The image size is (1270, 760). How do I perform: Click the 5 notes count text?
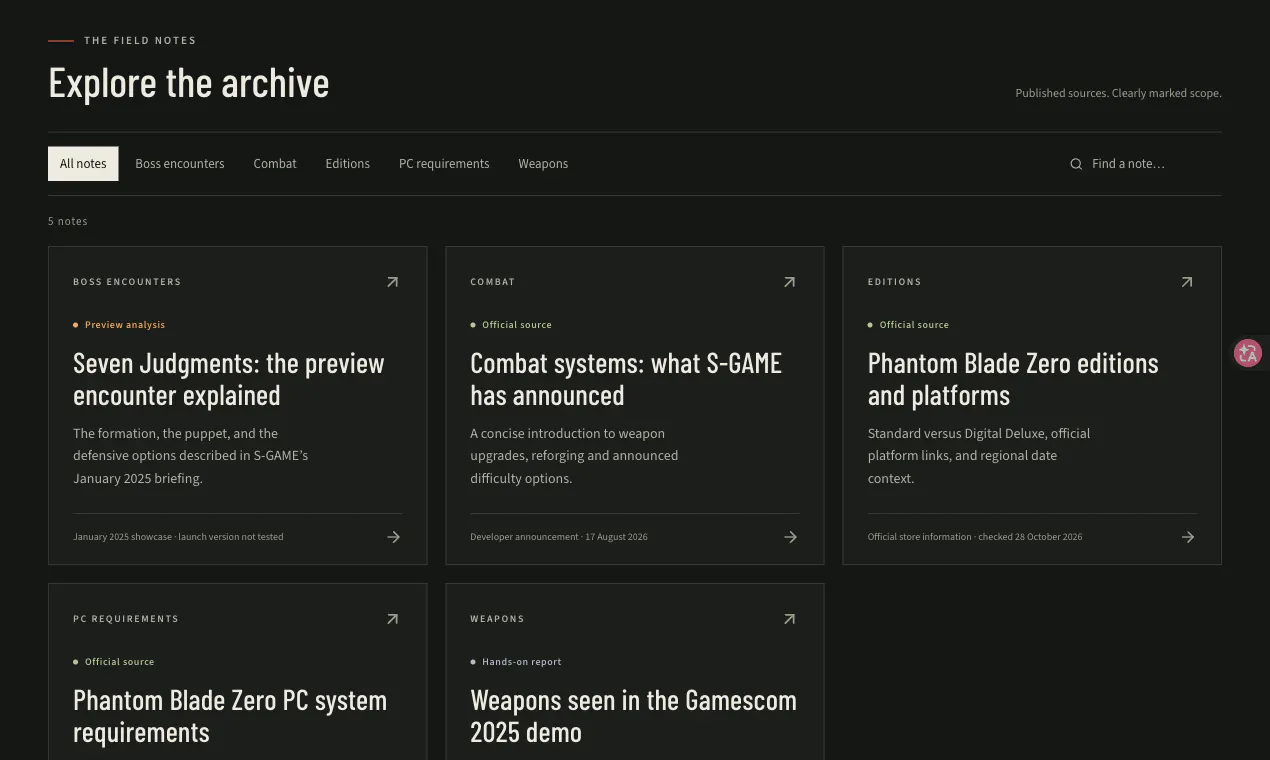[x=68, y=221]
